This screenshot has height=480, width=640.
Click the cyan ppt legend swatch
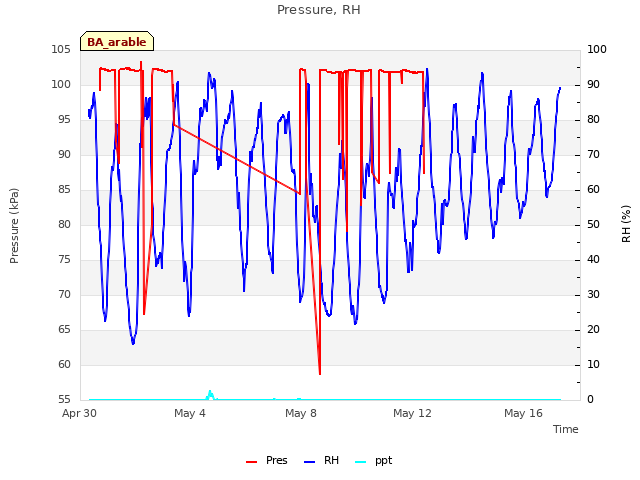click(361, 462)
